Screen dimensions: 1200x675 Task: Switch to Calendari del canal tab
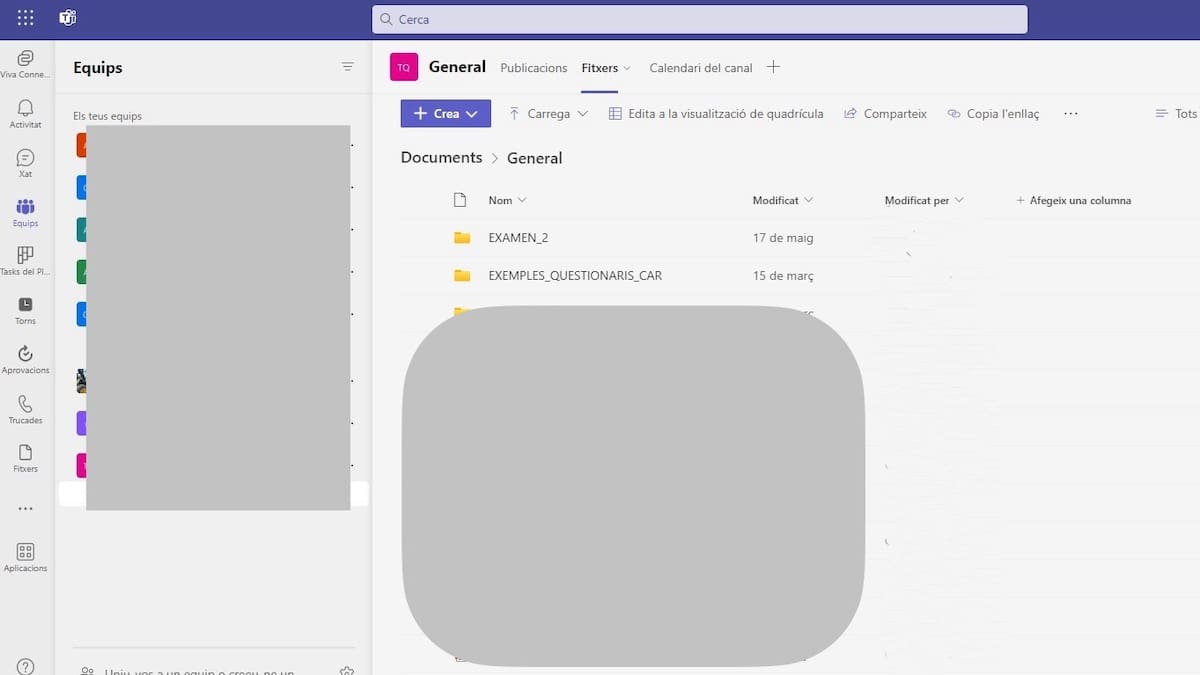700,68
